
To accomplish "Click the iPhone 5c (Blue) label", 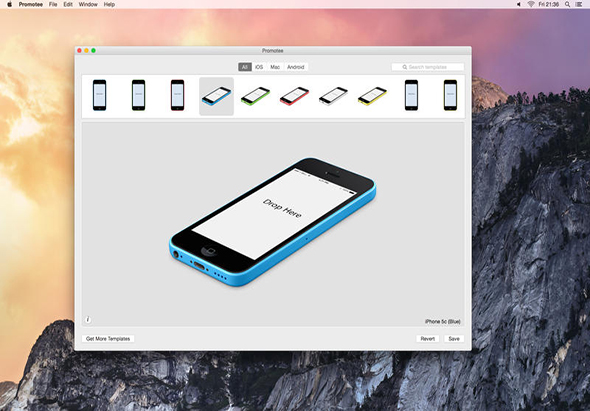I will click(442, 321).
